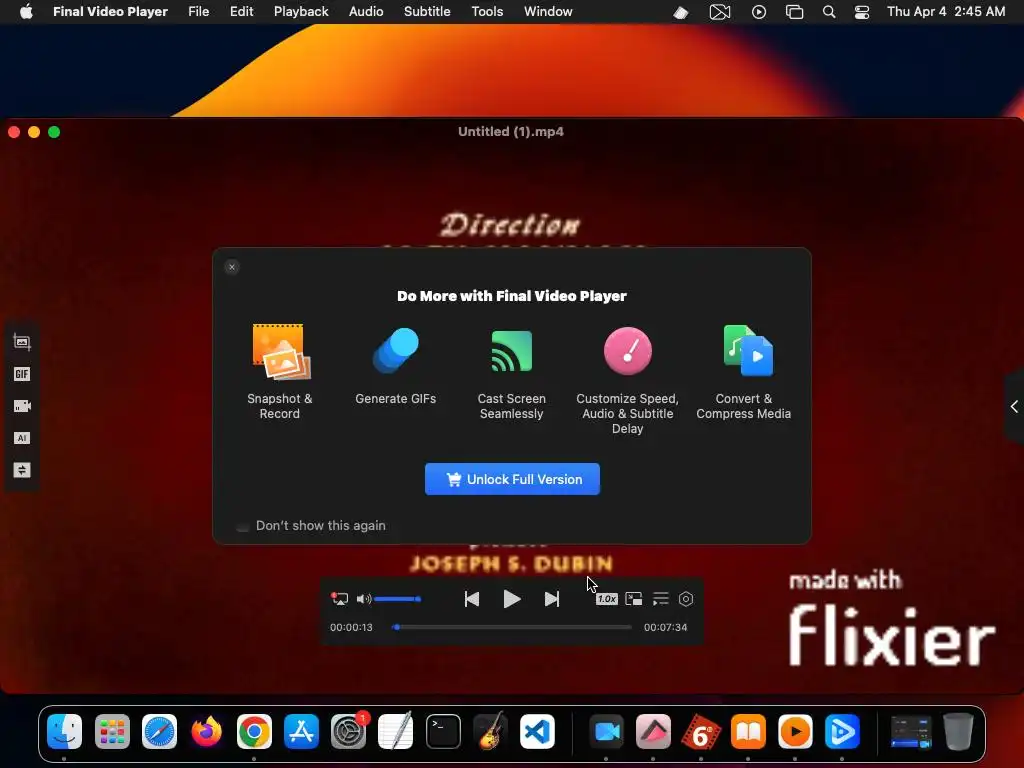Click the Generate GIFs feature icon
1024x768 pixels.
click(x=396, y=351)
